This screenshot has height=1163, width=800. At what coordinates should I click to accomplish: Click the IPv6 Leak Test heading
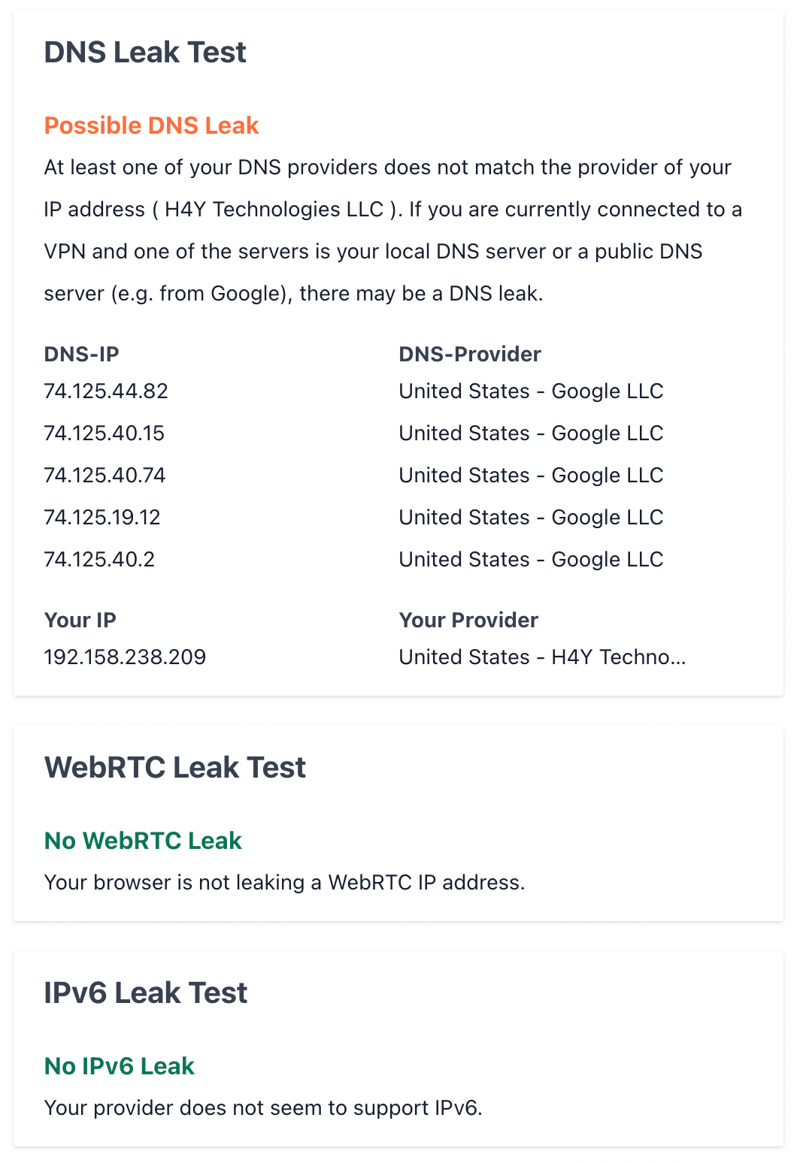pyautogui.click(x=145, y=993)
